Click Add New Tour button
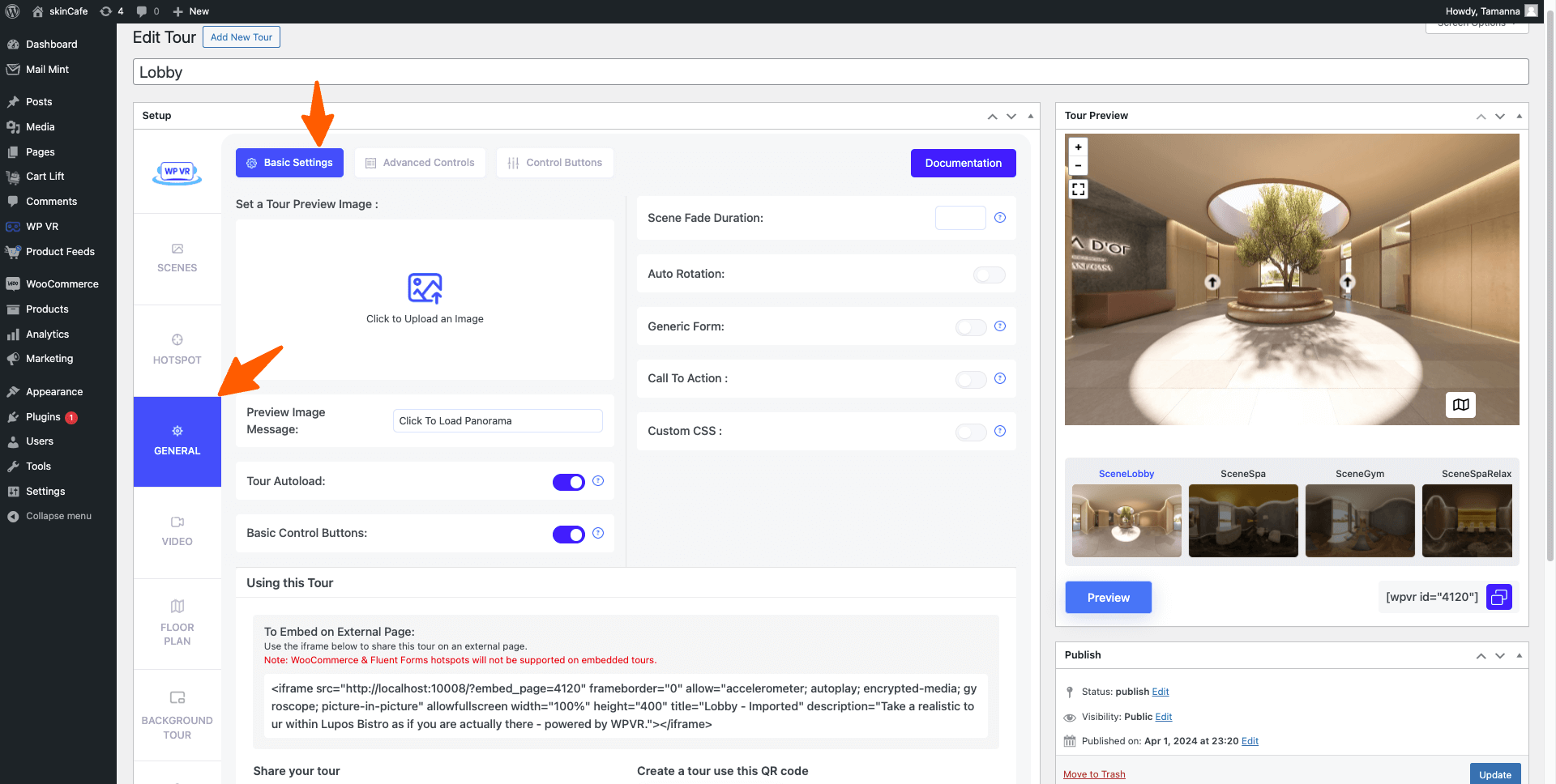Viewport: 1556px width, 784px height. 242,37
